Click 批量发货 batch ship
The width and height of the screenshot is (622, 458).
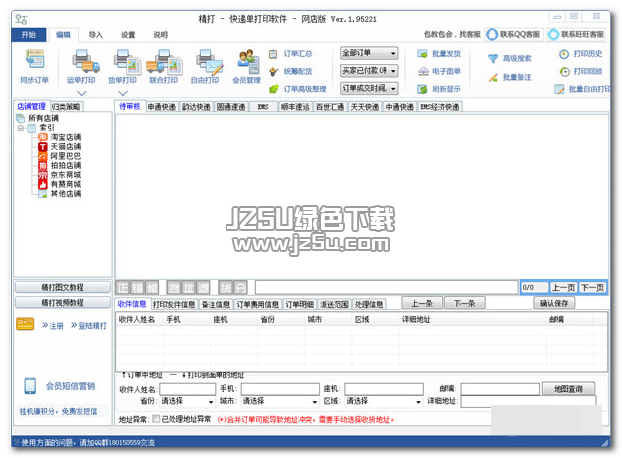pyautogui.click(x=439, y=54)
